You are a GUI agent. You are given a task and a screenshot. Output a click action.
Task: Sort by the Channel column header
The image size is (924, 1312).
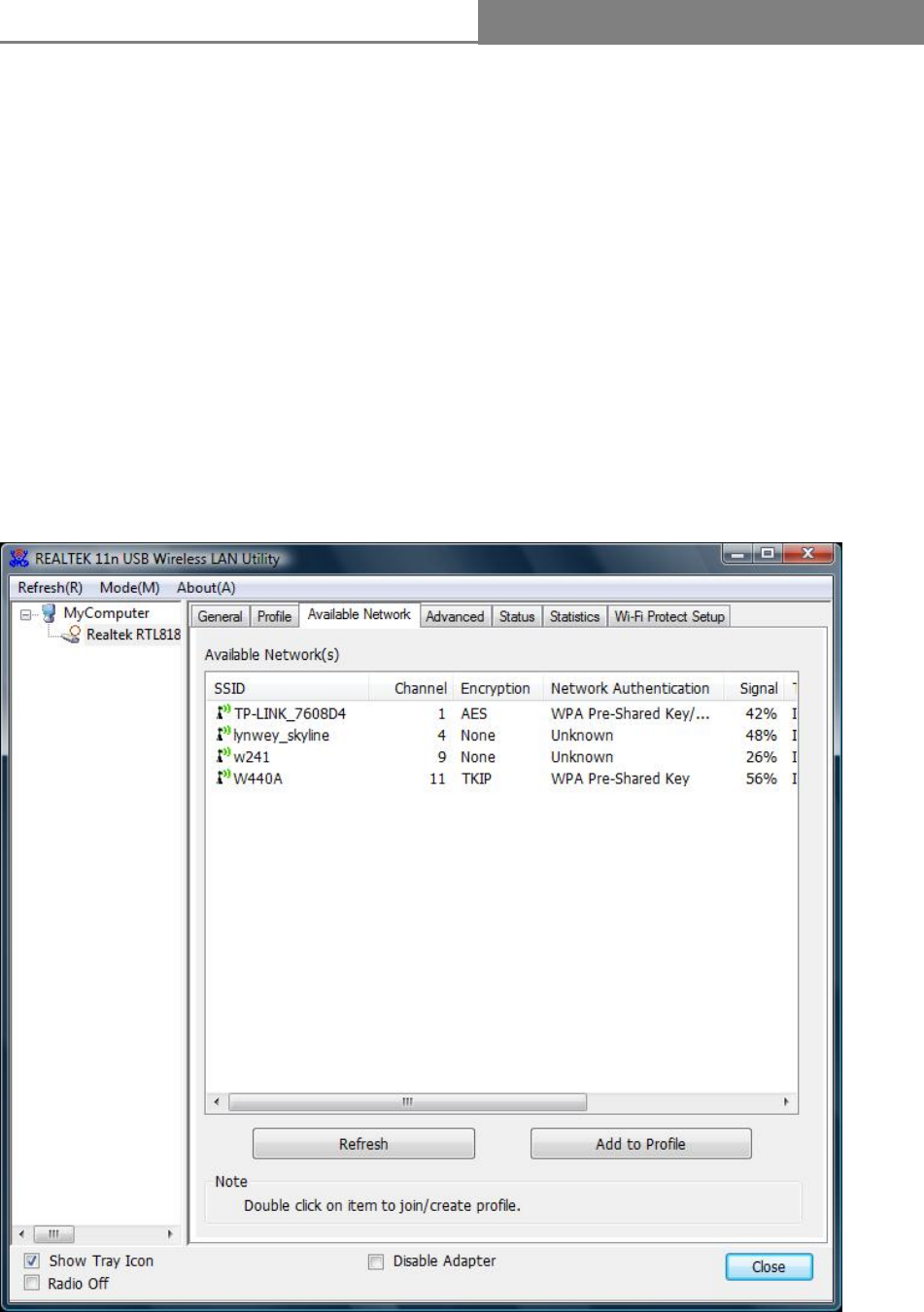[x=411, y=688]
